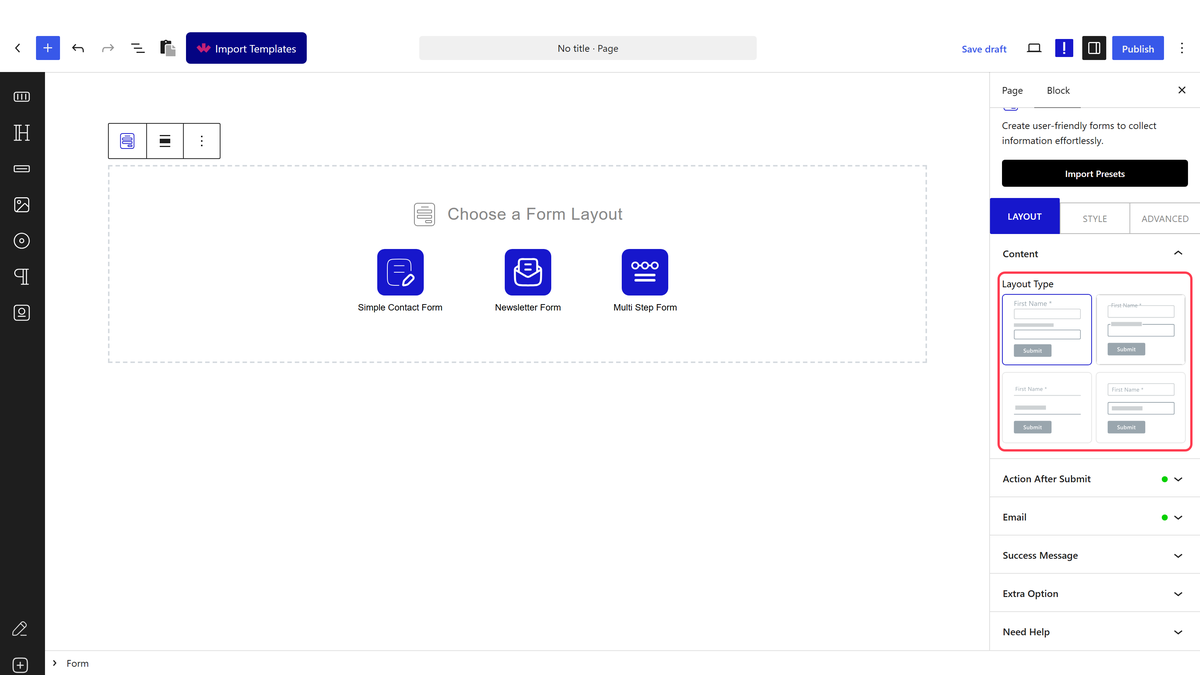This screenshot has height=675, width=1200.
Task: Save the page as draft
Action: [x=984, y=49]
